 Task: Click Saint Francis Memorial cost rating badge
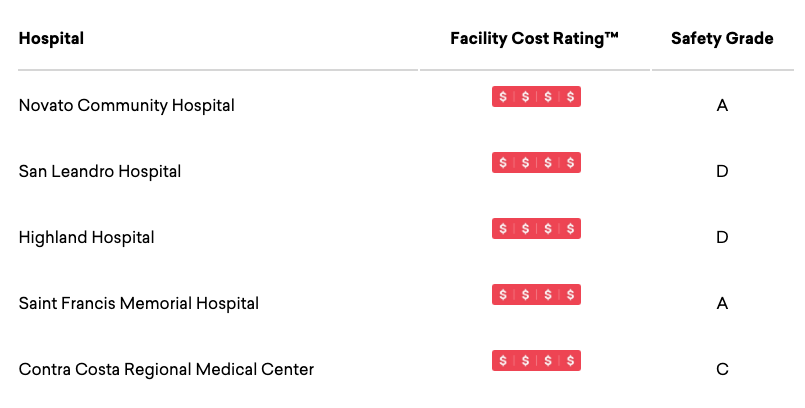coord(536,295)
